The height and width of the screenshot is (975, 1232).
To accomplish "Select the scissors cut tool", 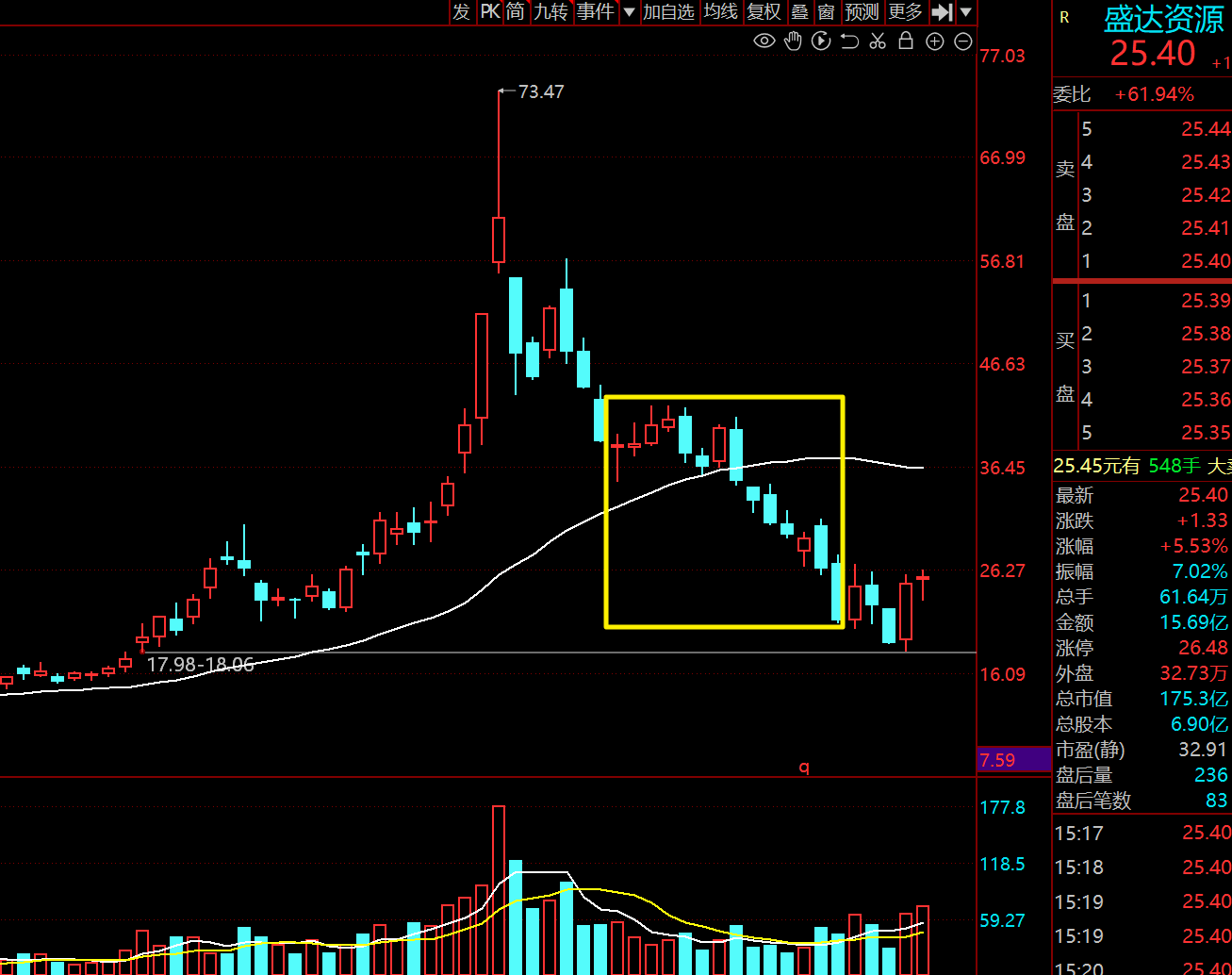I will coord(878,41).
